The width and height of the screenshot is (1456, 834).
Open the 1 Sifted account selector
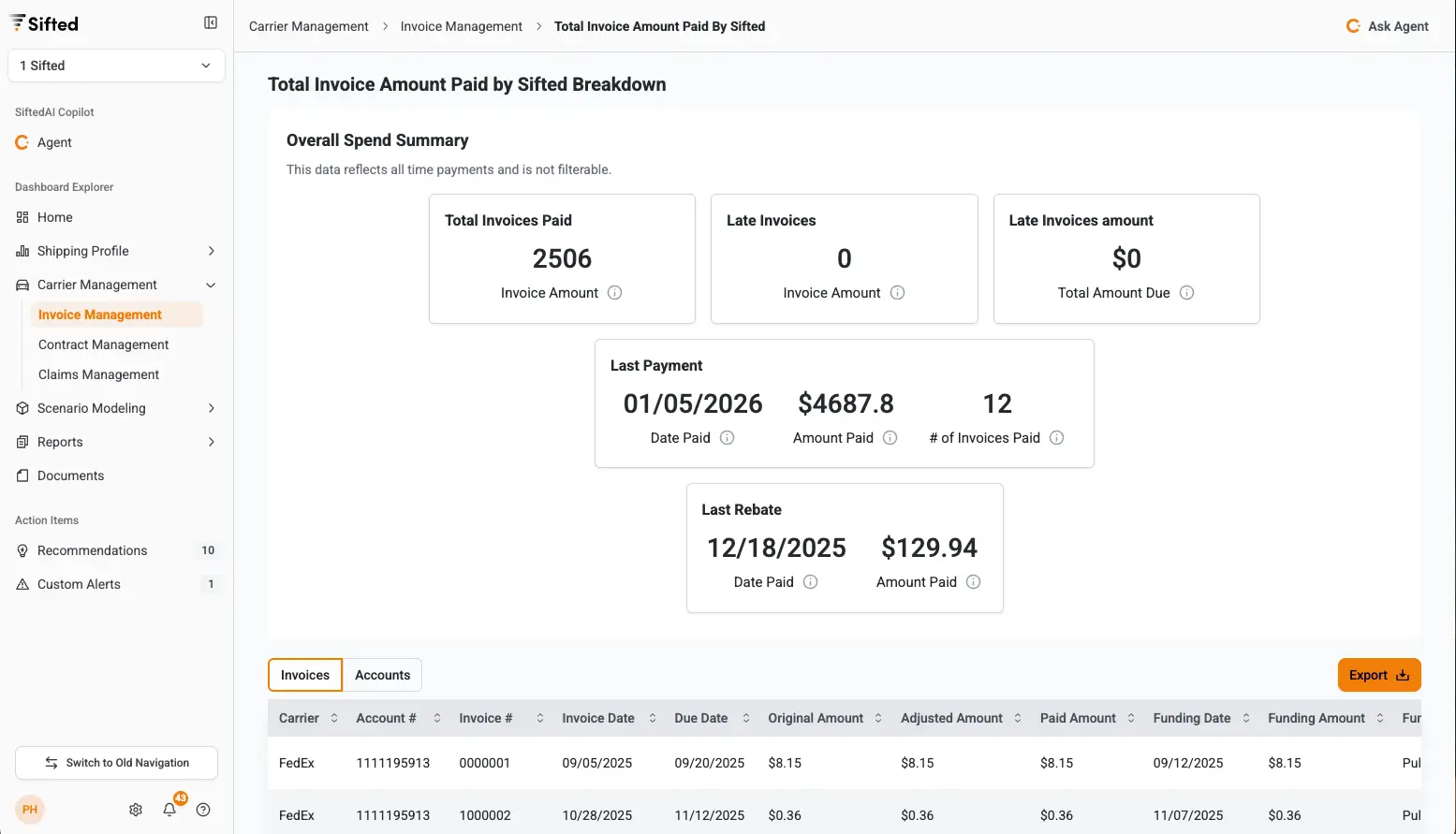(x=115, y=66)
